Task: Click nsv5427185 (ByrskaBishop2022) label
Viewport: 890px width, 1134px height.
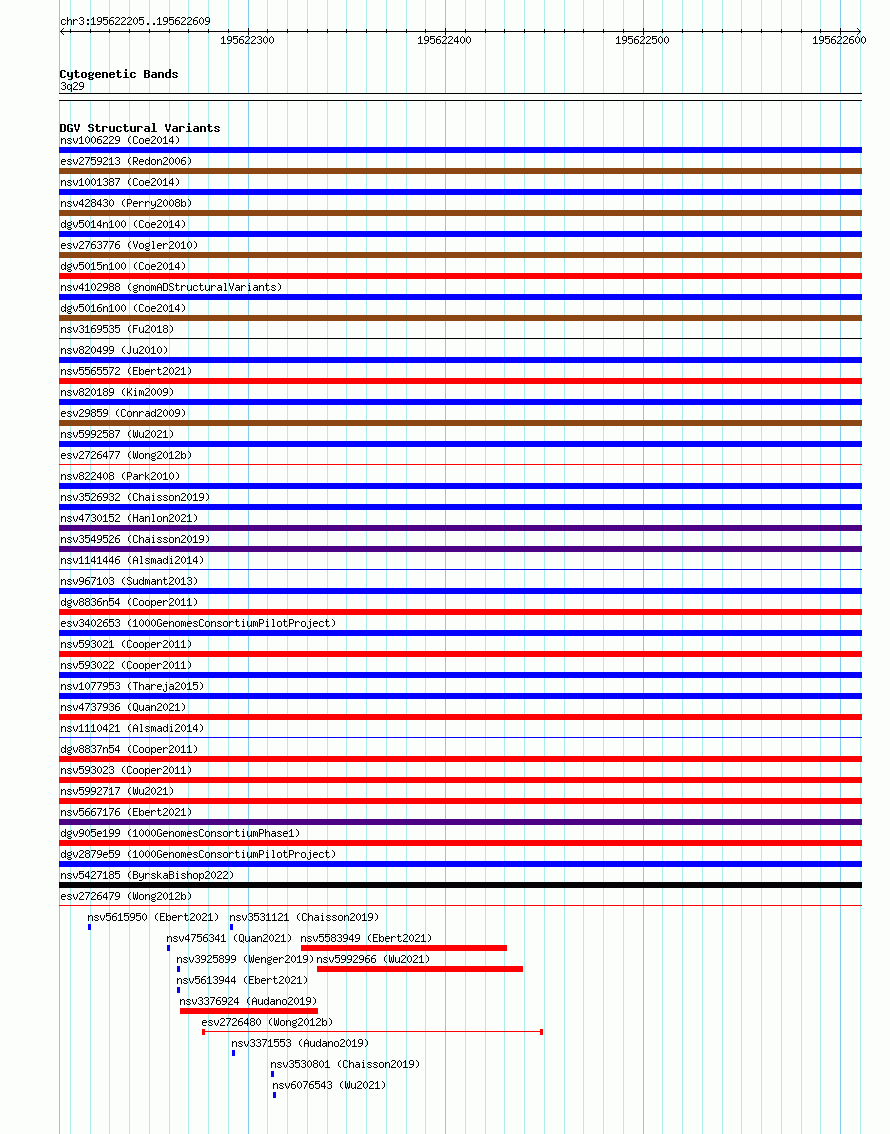Action: pyautogui.click(x=147, y=874)
